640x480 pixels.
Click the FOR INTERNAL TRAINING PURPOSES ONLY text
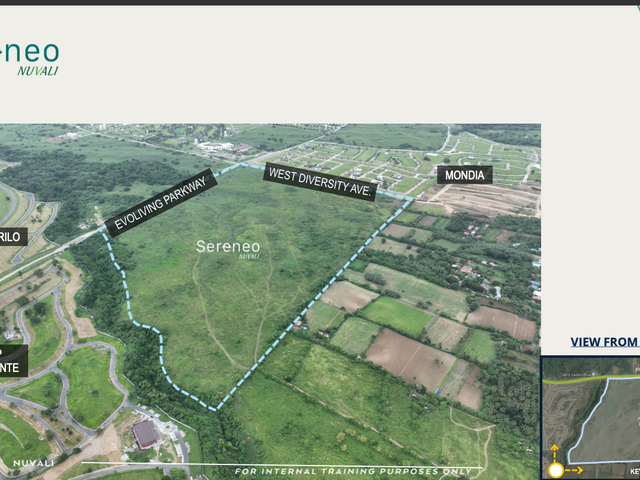coord(353,471)
